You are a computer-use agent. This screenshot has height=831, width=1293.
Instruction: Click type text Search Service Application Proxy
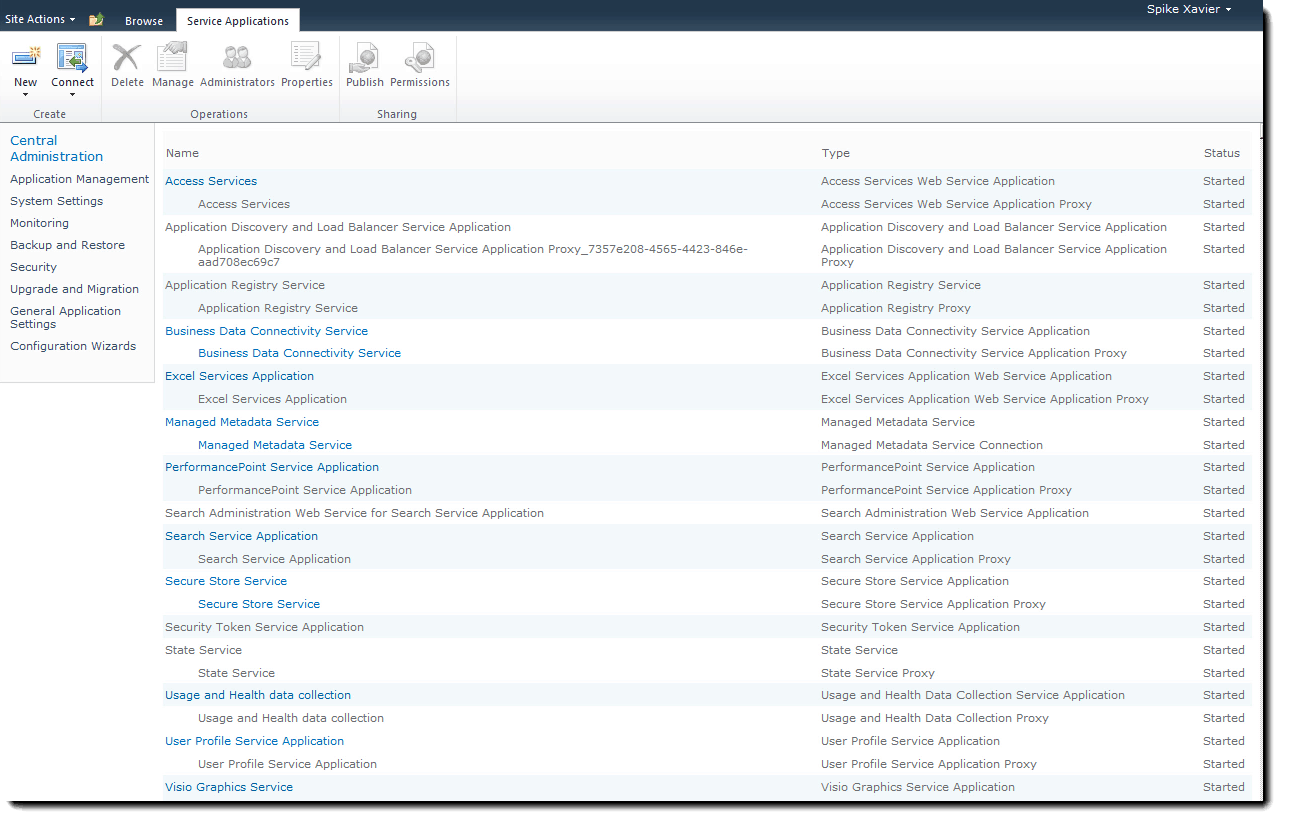pyautogui.click(x=916, y=559)
